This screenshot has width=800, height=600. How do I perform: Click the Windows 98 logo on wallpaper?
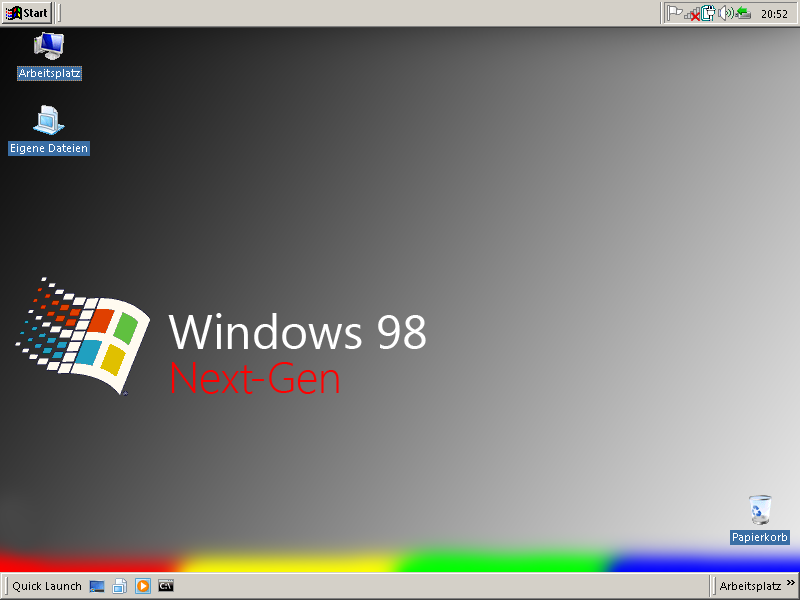(85, 335)
